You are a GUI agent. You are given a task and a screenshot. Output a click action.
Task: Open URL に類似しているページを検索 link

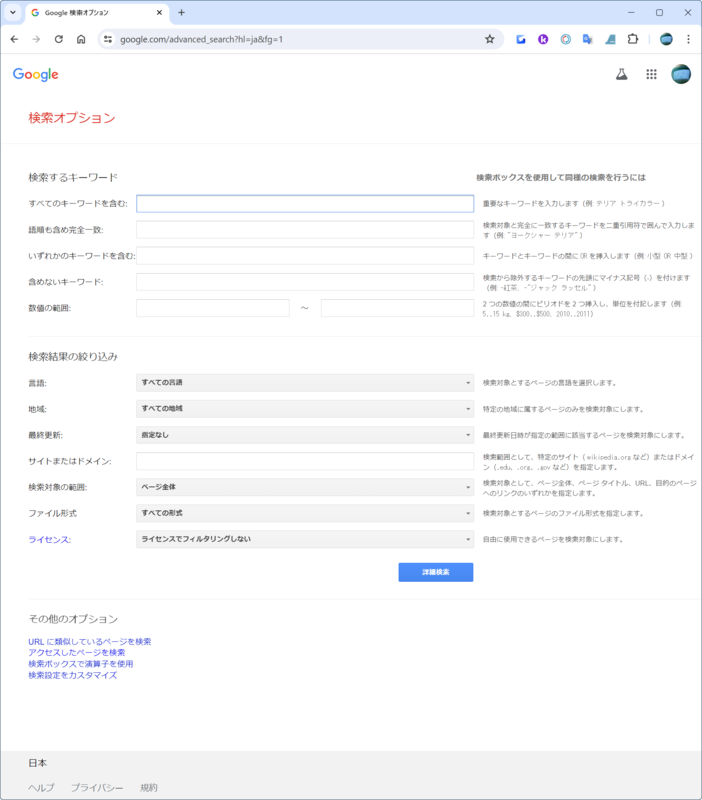click(90, 641)
